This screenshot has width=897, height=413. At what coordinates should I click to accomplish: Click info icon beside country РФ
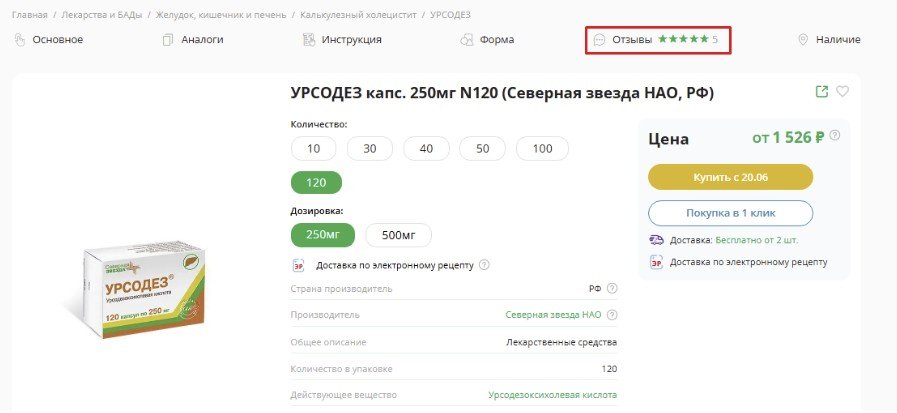point(612,289)
